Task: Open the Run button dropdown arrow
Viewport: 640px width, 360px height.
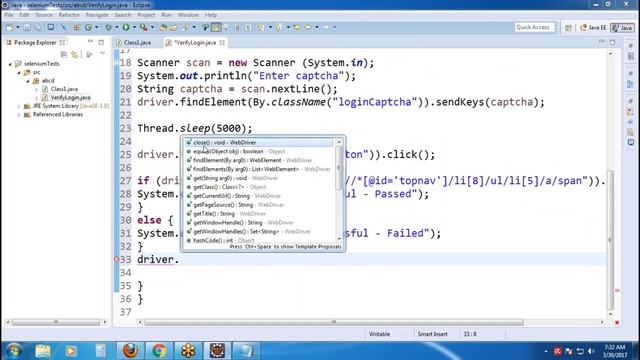Action: pyautogui.click(x=134, y=27)
